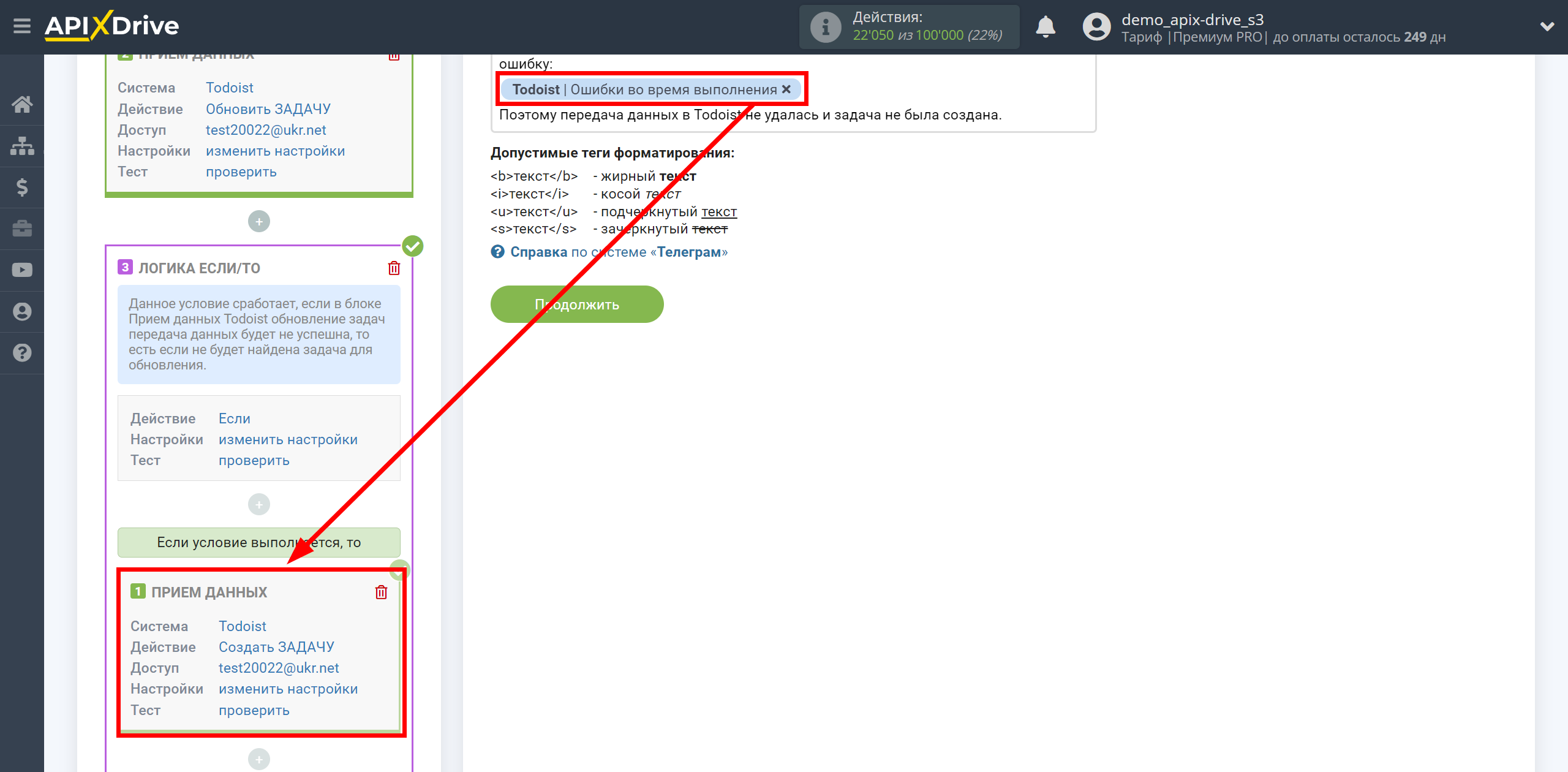1568x772 pixels.
Task: Click the condition description info box
Action: (258, 334)
